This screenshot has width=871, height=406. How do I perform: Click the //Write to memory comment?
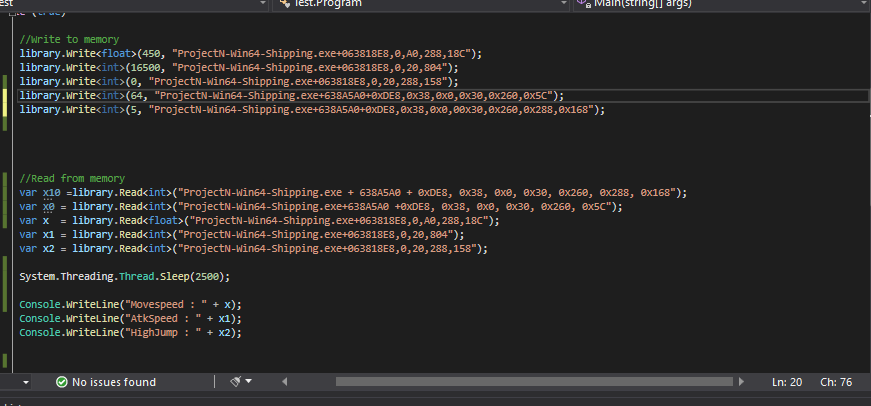click(69, 40)
